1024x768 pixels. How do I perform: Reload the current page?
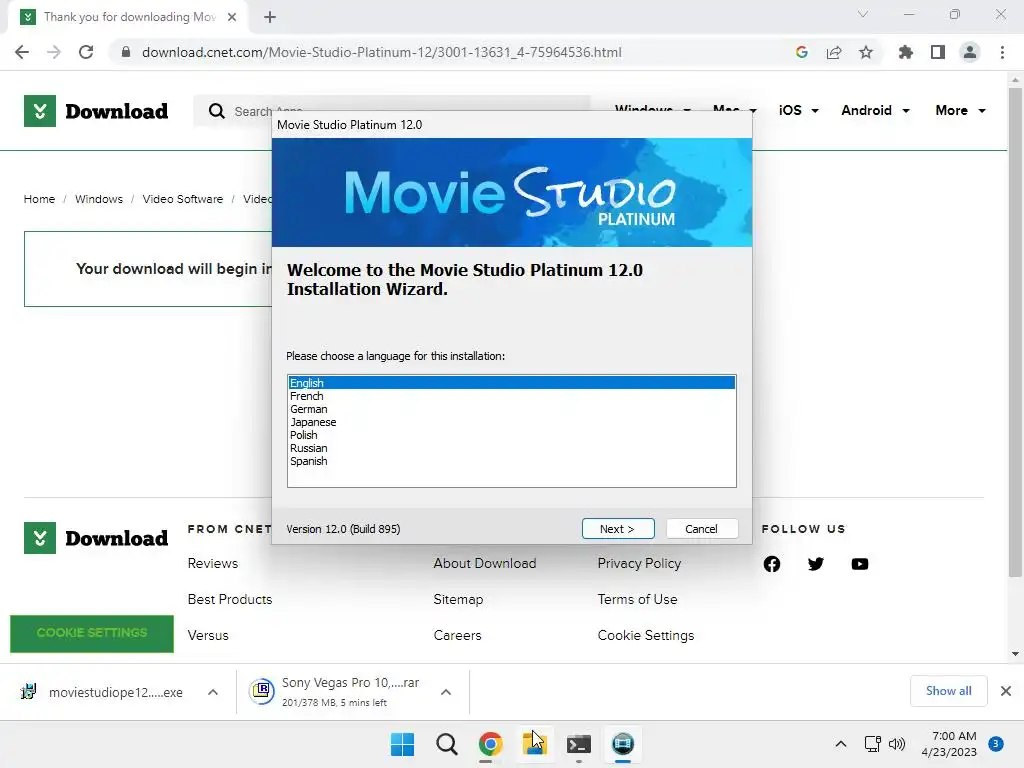coord(86,52)
